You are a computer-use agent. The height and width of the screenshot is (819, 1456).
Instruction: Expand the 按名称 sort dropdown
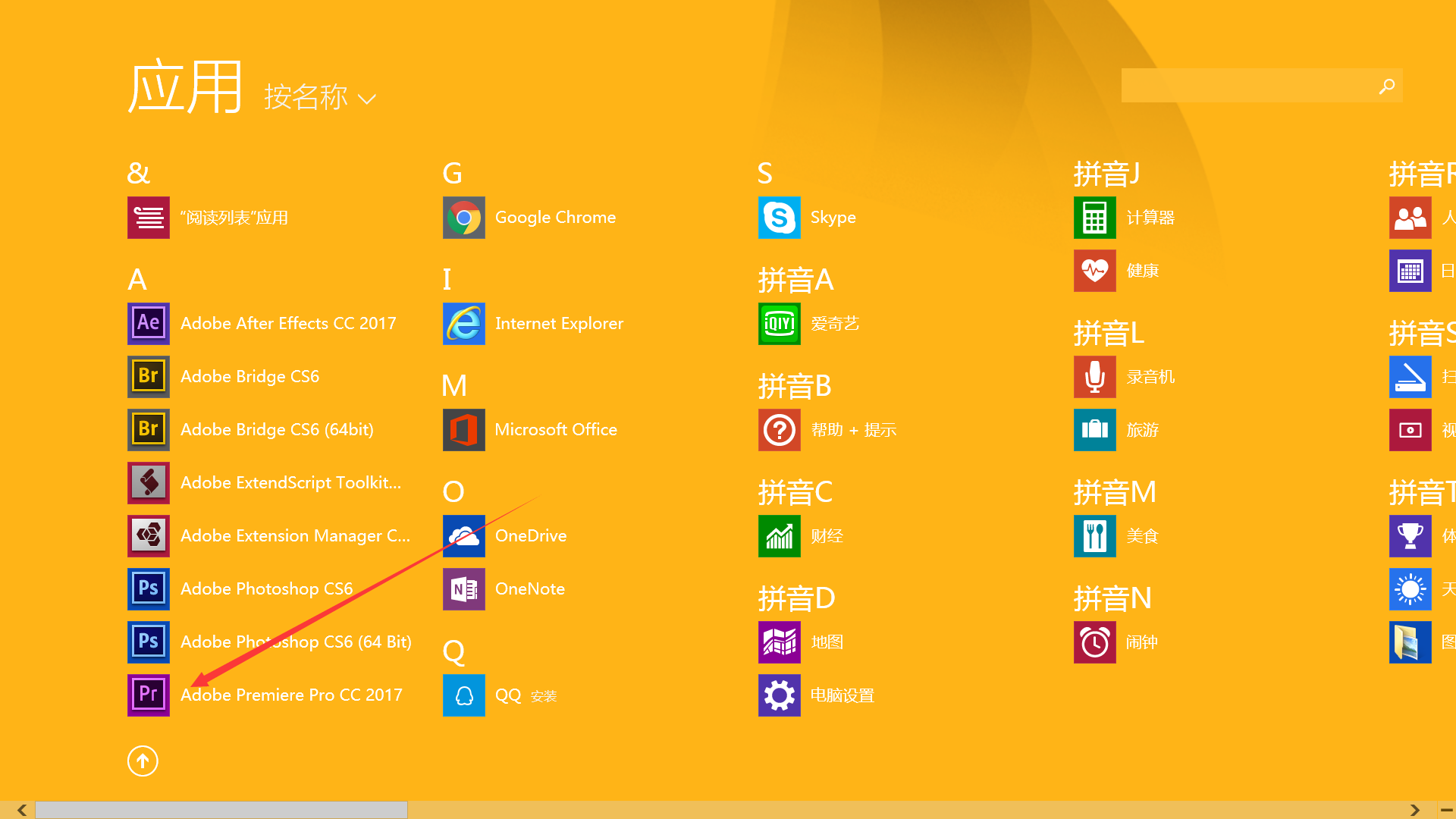coord(320,97)
